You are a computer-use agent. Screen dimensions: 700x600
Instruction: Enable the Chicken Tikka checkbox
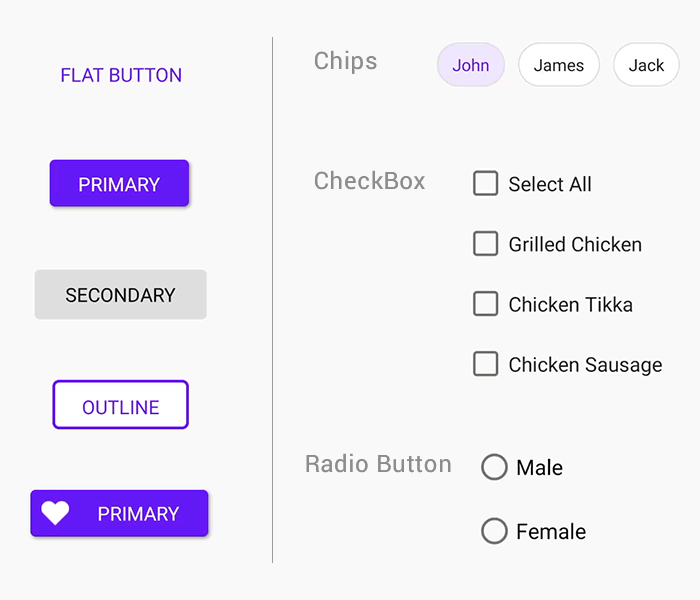point(486,304)
